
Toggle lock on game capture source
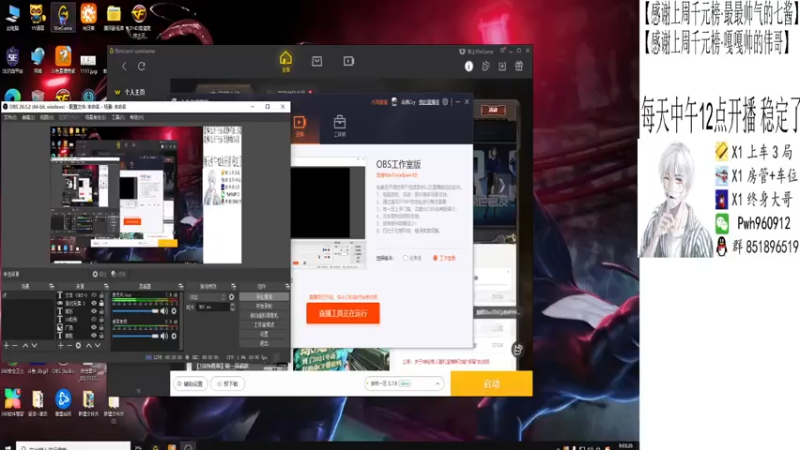point(101,303)
